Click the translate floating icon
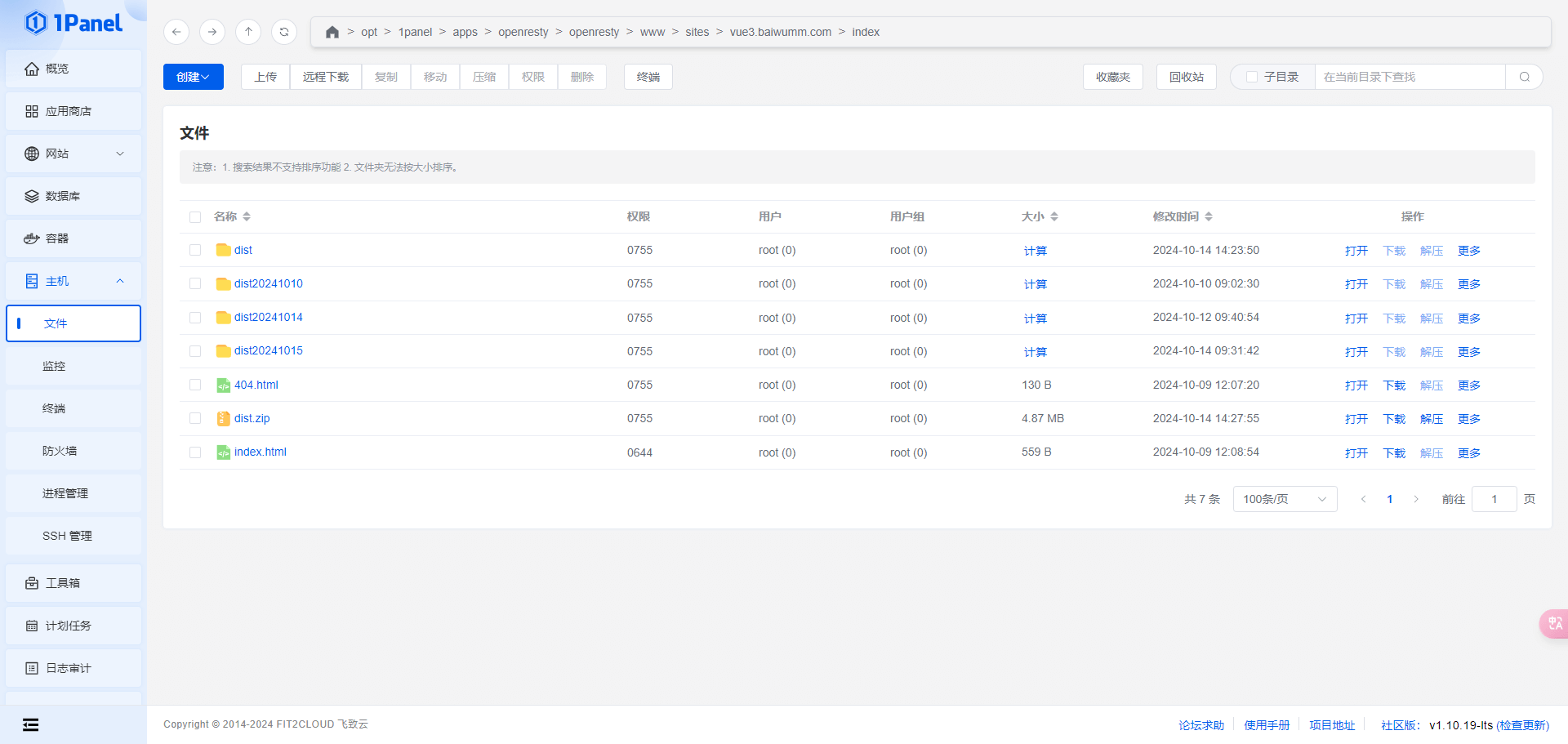The image size is (1568, 744). point(1554,624)
